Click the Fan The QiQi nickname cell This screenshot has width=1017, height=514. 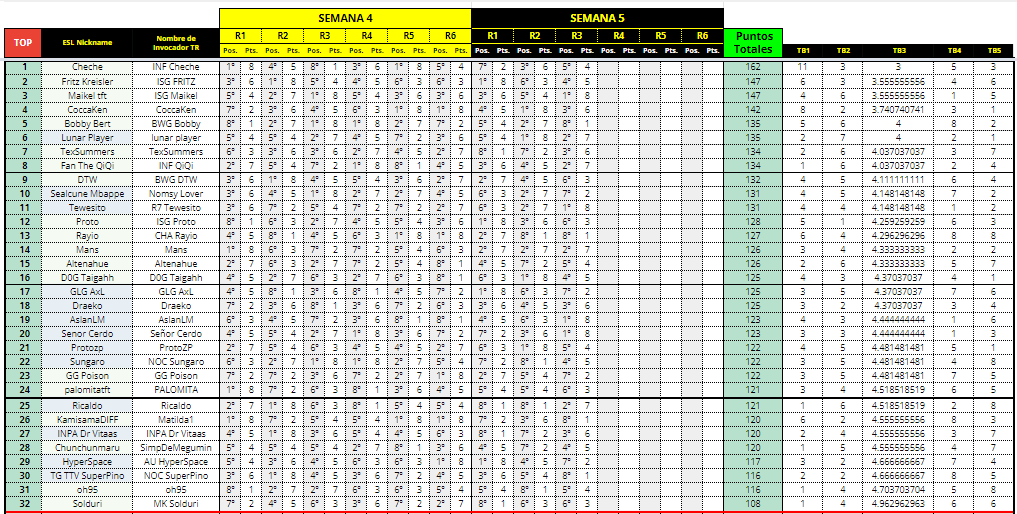87,165
